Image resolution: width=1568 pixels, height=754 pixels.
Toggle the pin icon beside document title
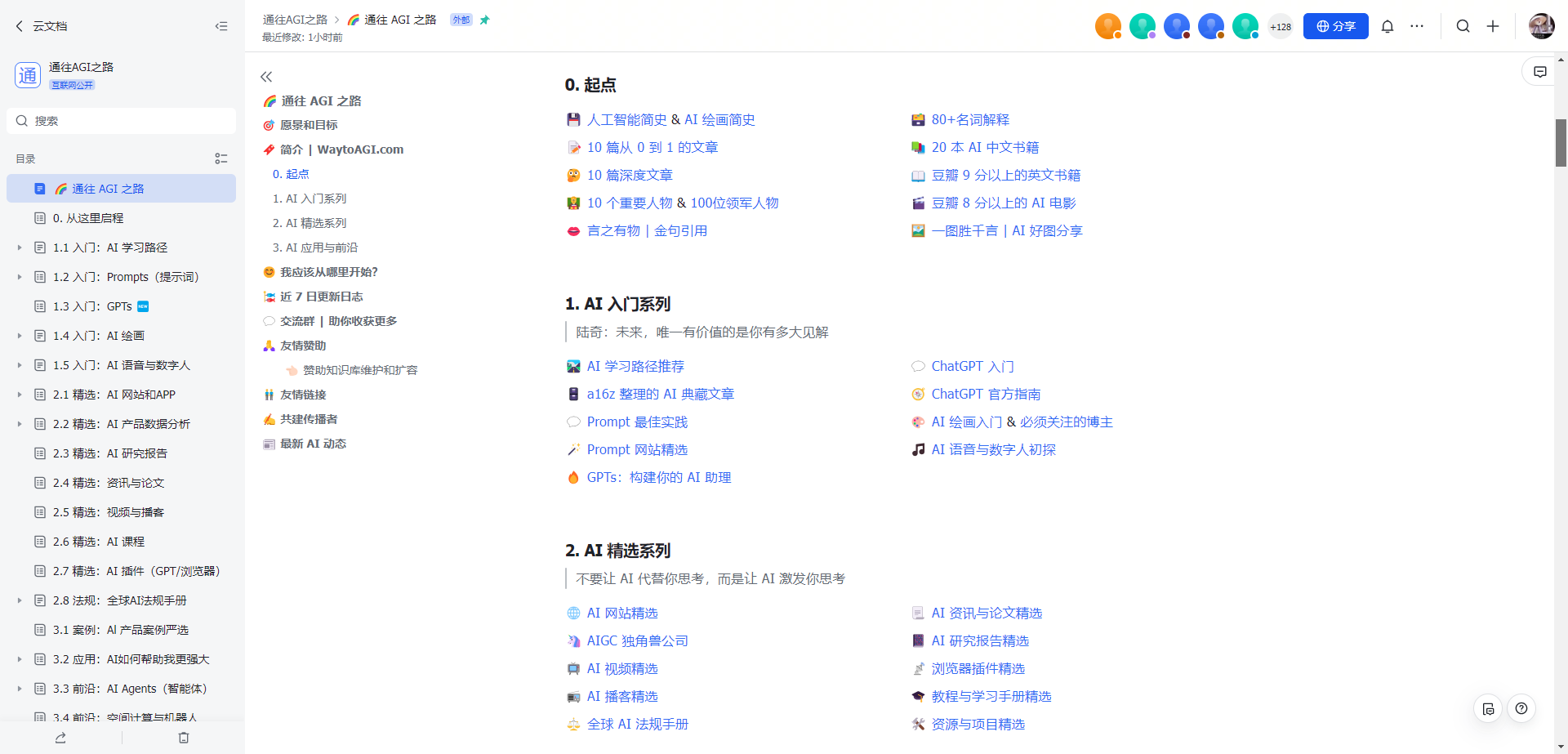[484, 20]
